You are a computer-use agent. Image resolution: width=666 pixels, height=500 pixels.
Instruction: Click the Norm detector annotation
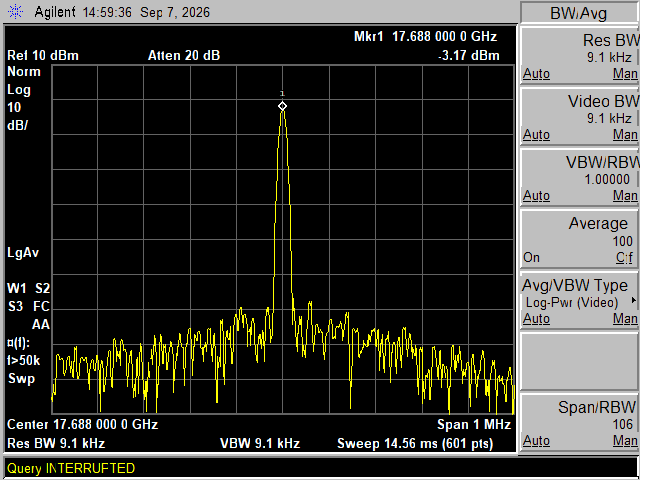click(24, 71)
